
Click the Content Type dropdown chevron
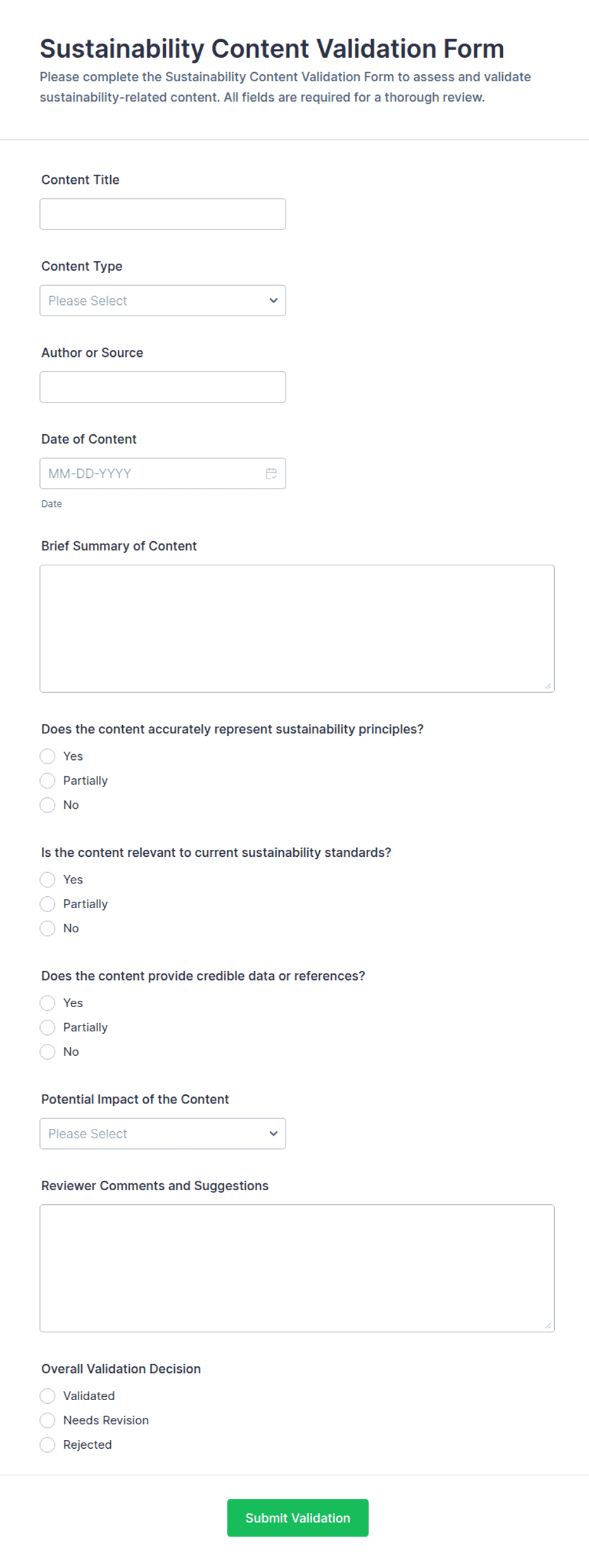click(274, 300)
